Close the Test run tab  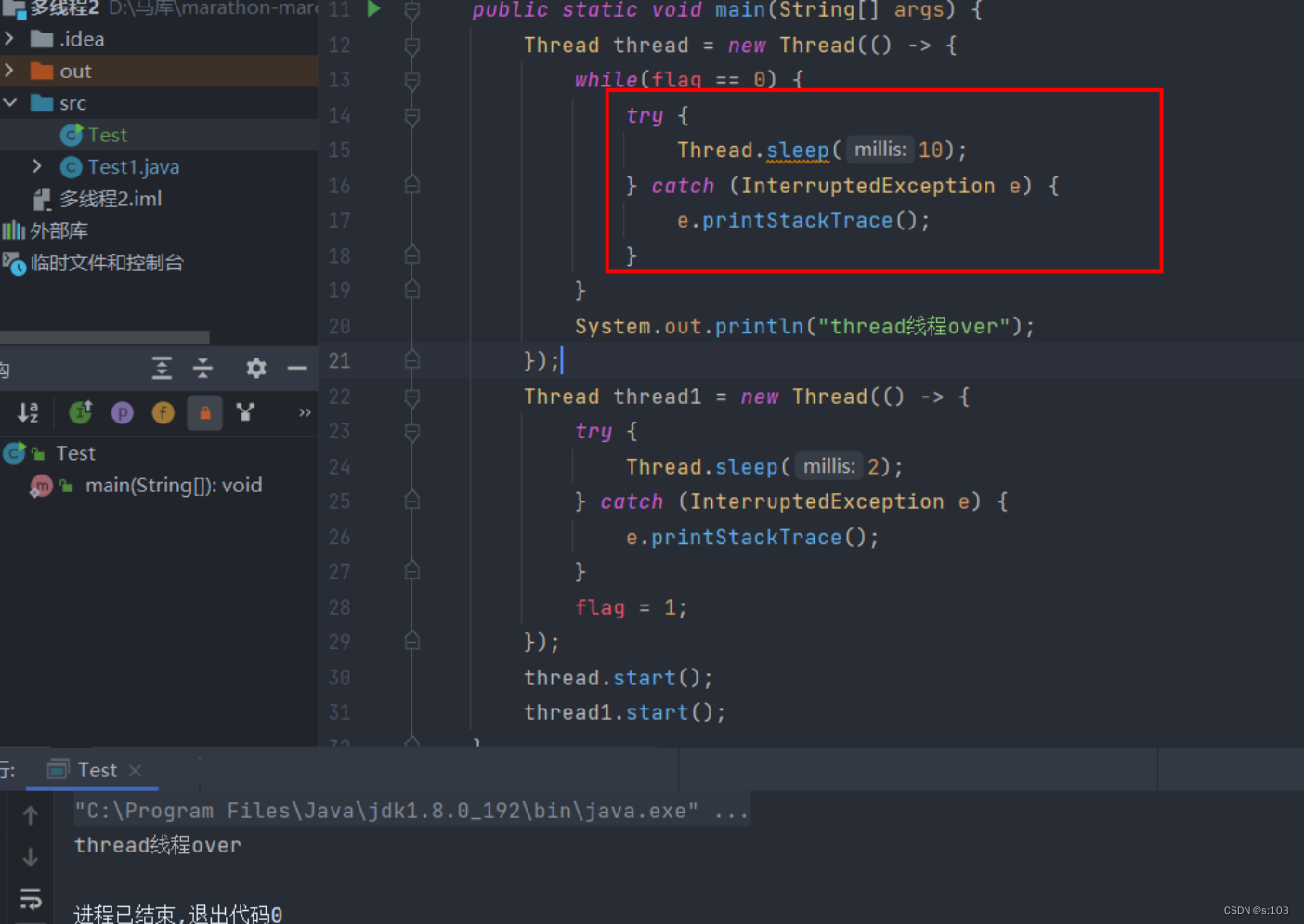click(x=136, y=770)
